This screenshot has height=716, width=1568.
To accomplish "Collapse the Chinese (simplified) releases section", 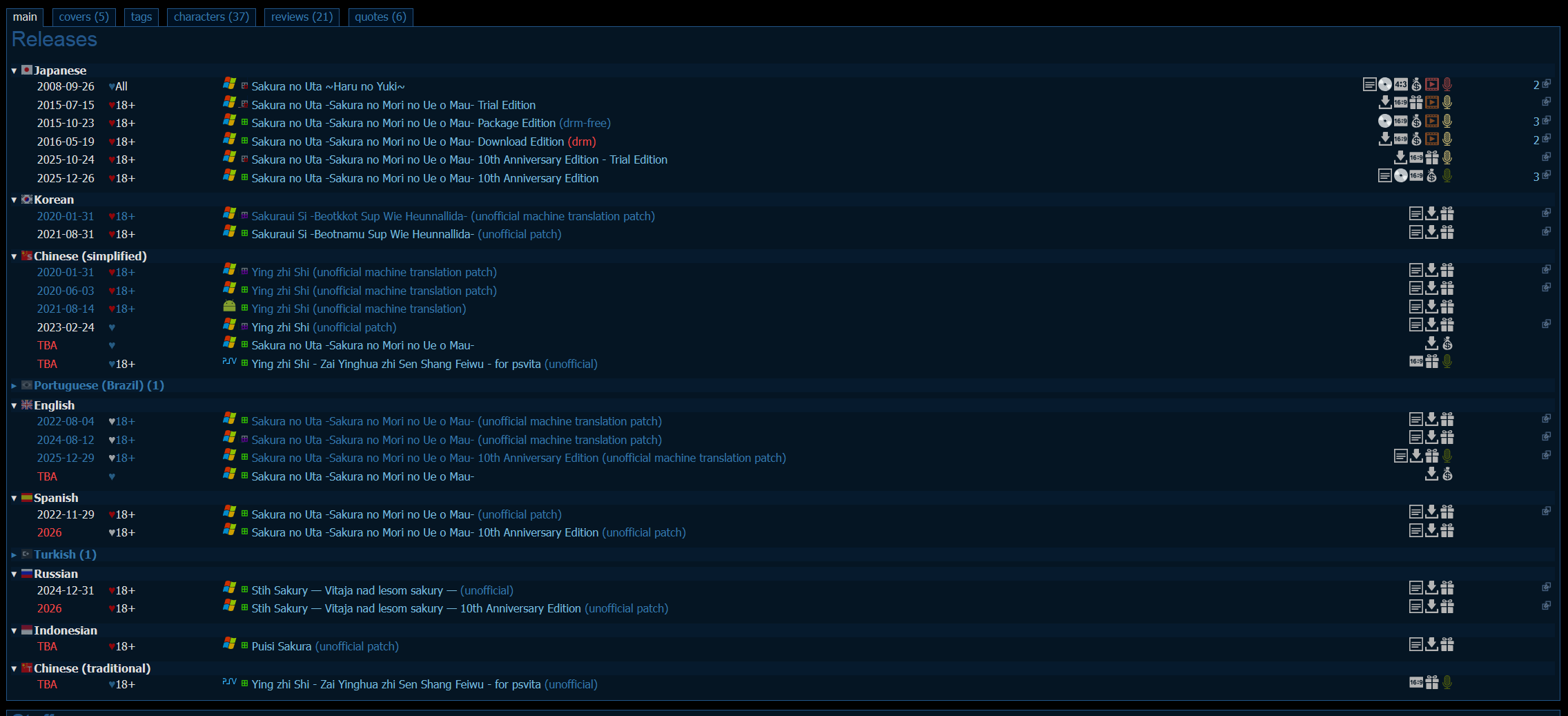I will pos(14,256).
